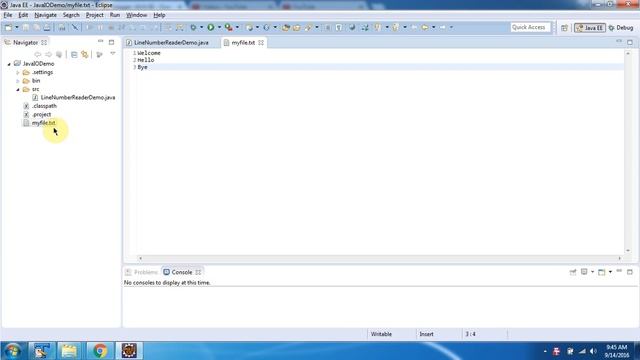Open the Run button dropdown arrow
Screen dimensions: 640x360
(x=219, y=27)
